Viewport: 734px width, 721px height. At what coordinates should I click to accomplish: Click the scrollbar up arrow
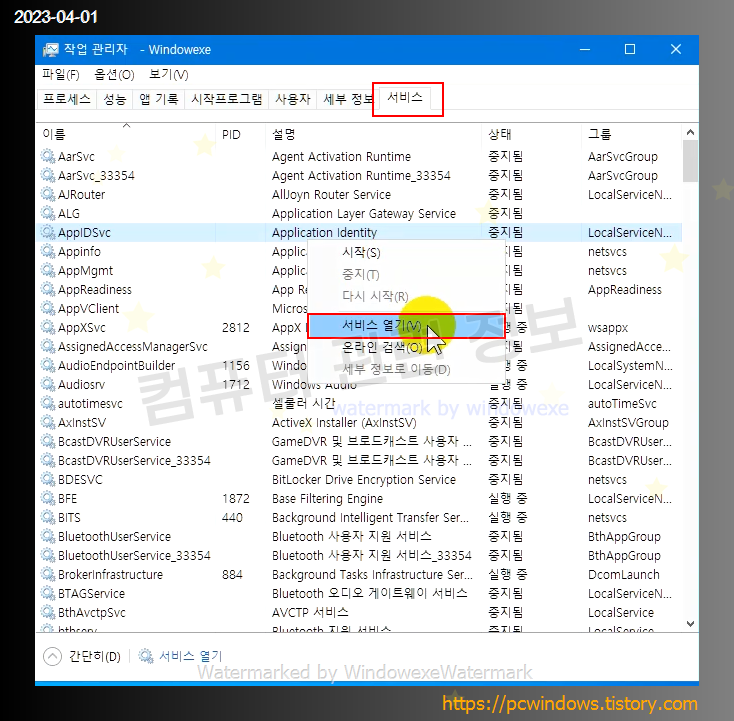[x=690, y=132]
